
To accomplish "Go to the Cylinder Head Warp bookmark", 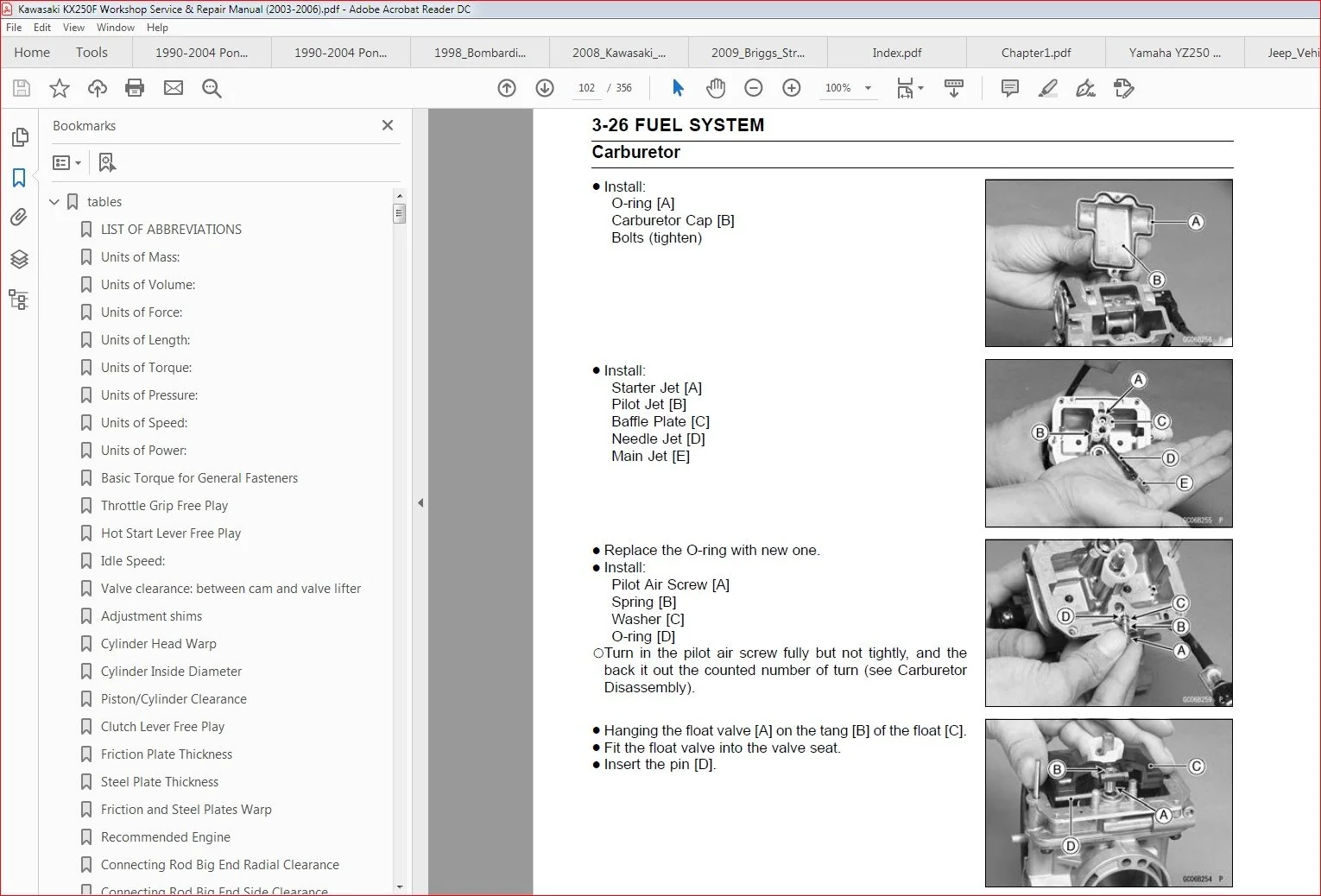I will [x=159, y=644].
